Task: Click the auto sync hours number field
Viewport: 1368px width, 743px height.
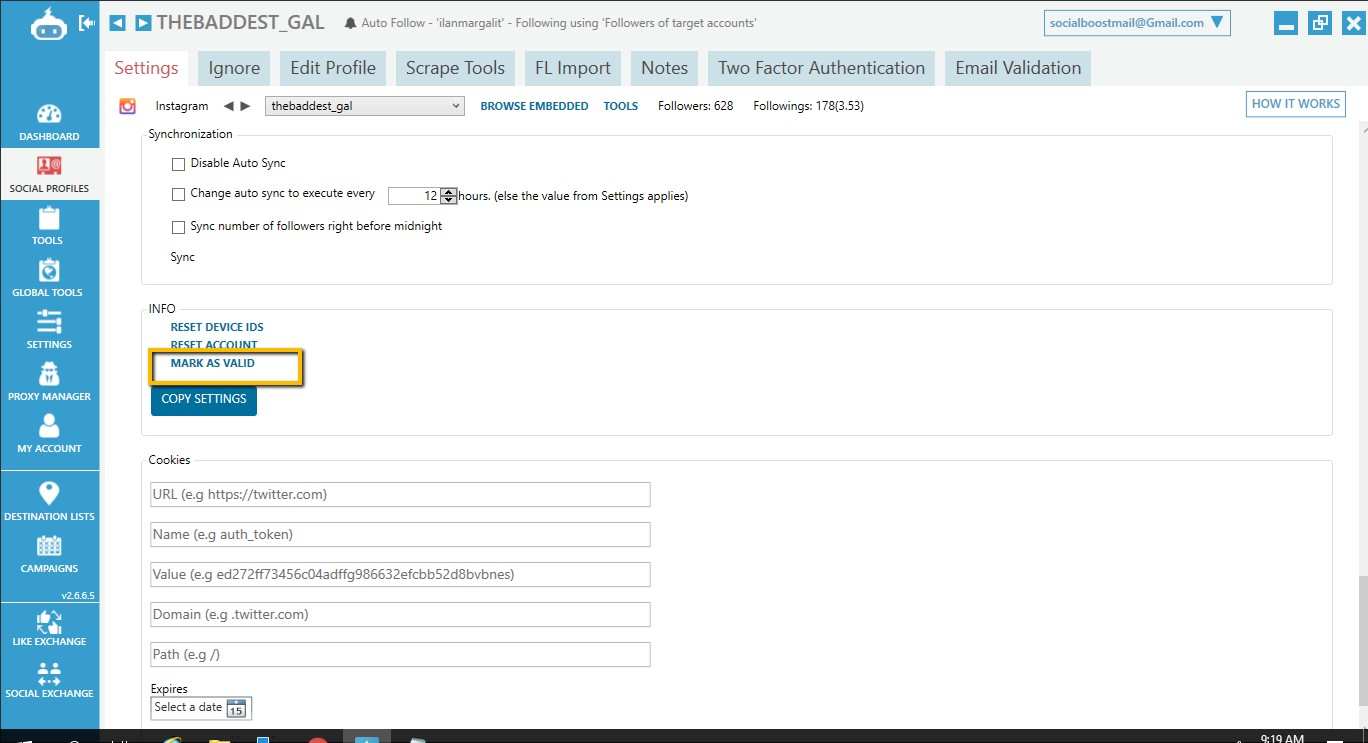Action: tap(414, 196)
